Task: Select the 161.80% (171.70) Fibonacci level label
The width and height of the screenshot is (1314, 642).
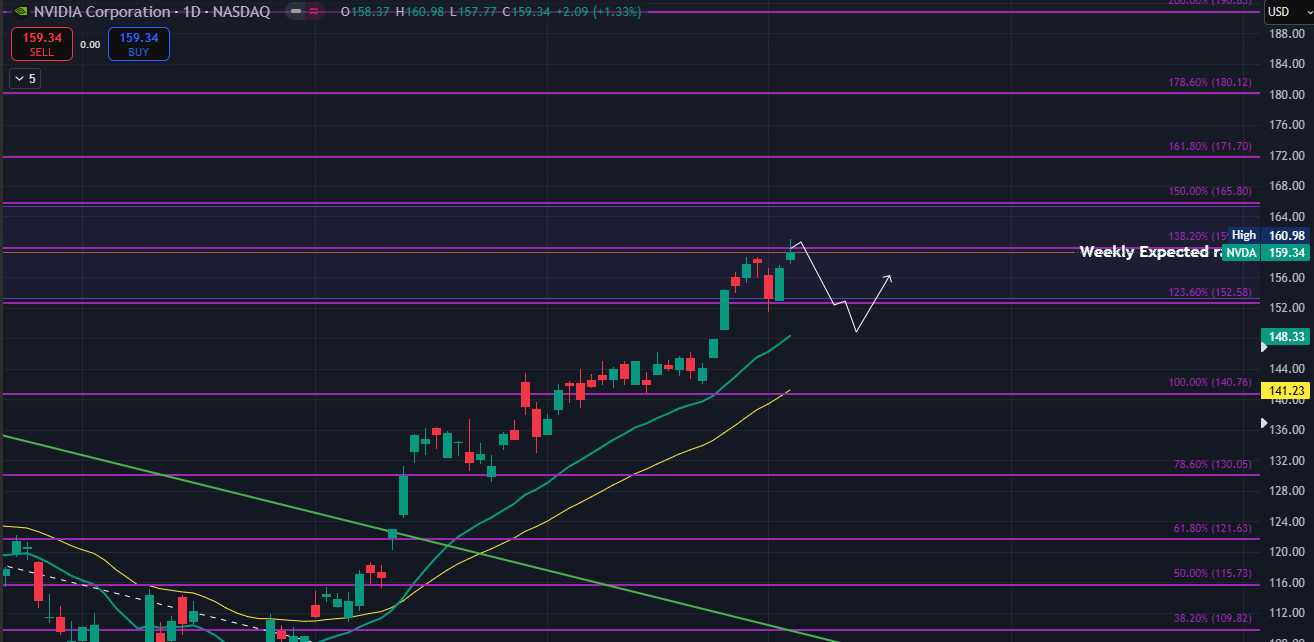Action: click(x=1210, y=146)
